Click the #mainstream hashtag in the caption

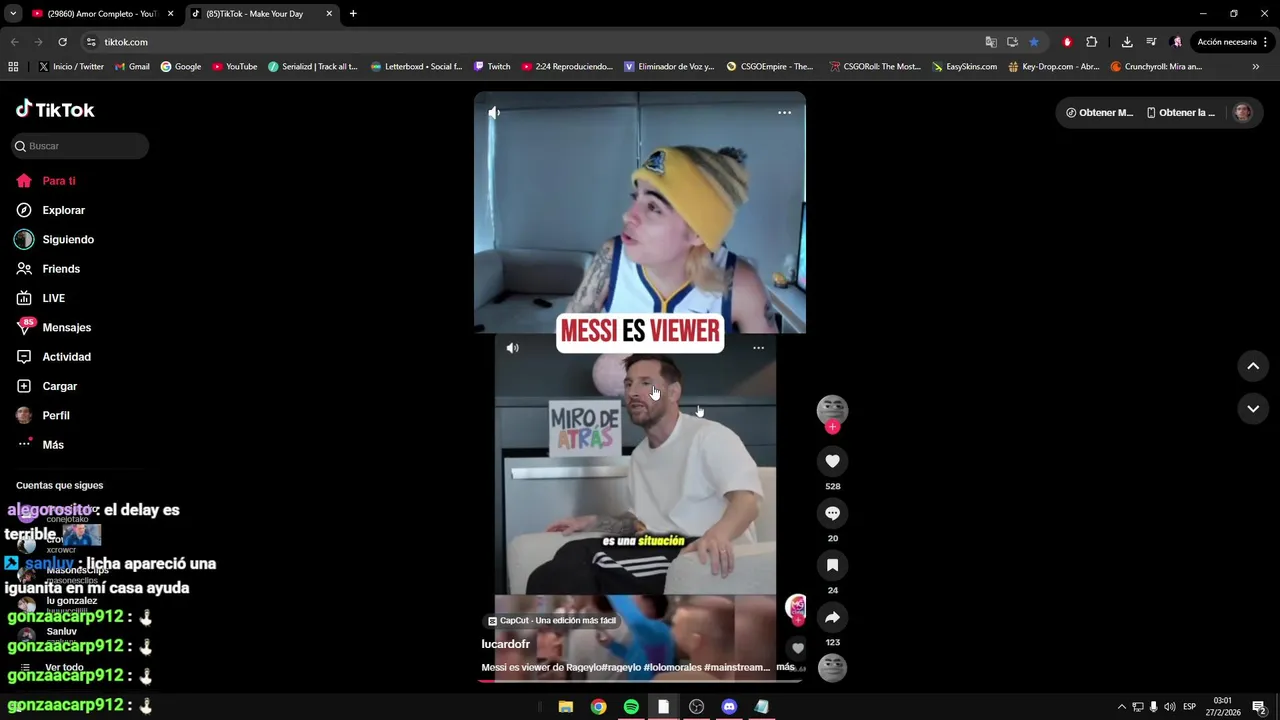click(x=736, y=667)
